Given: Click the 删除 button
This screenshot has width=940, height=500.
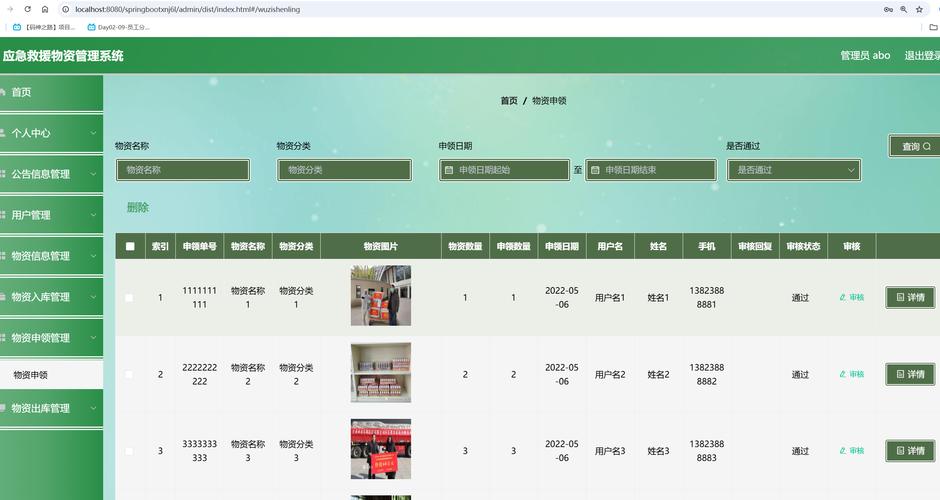Looking at the screenshot, I should 138,207.
